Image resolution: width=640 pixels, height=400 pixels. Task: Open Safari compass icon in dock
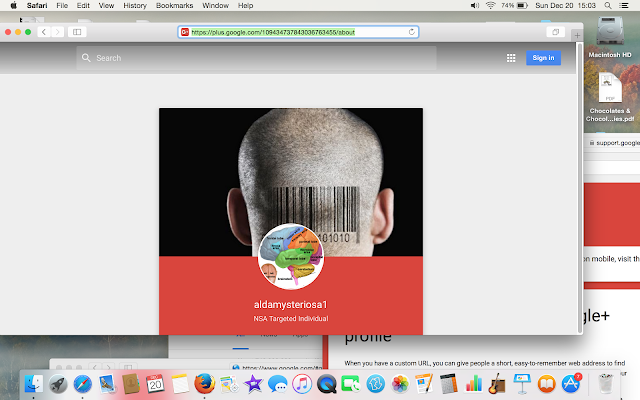82,384
